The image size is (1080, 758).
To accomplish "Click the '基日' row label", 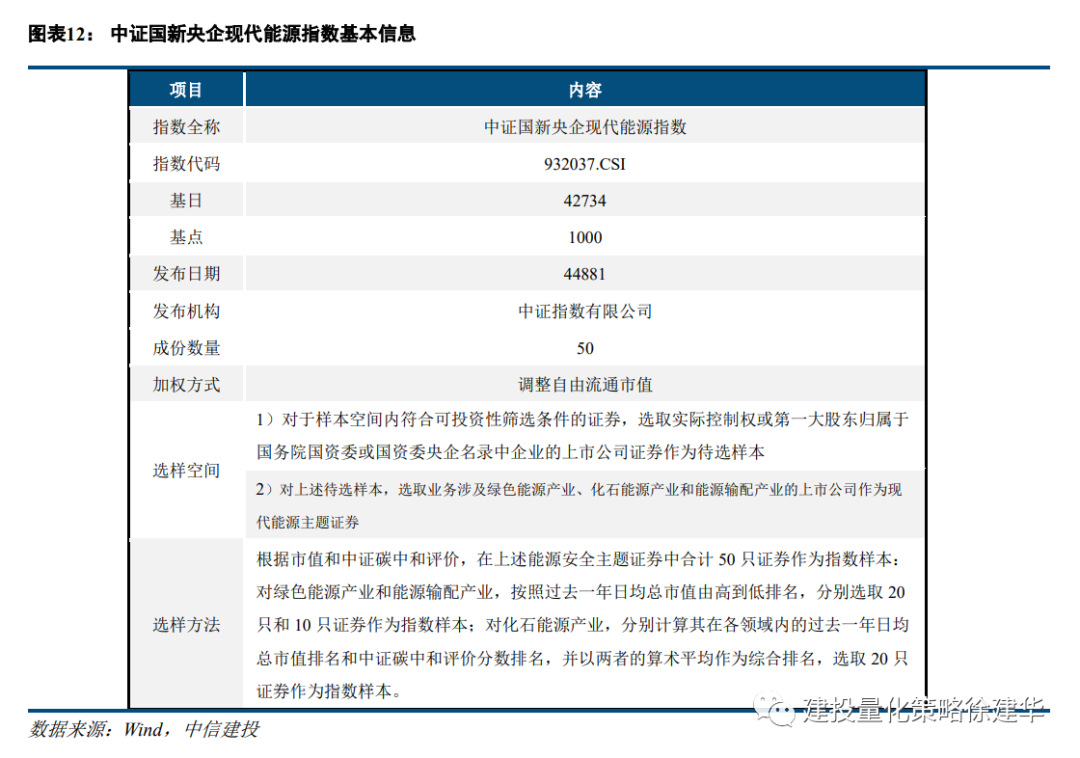I will [x=186, y=200].
